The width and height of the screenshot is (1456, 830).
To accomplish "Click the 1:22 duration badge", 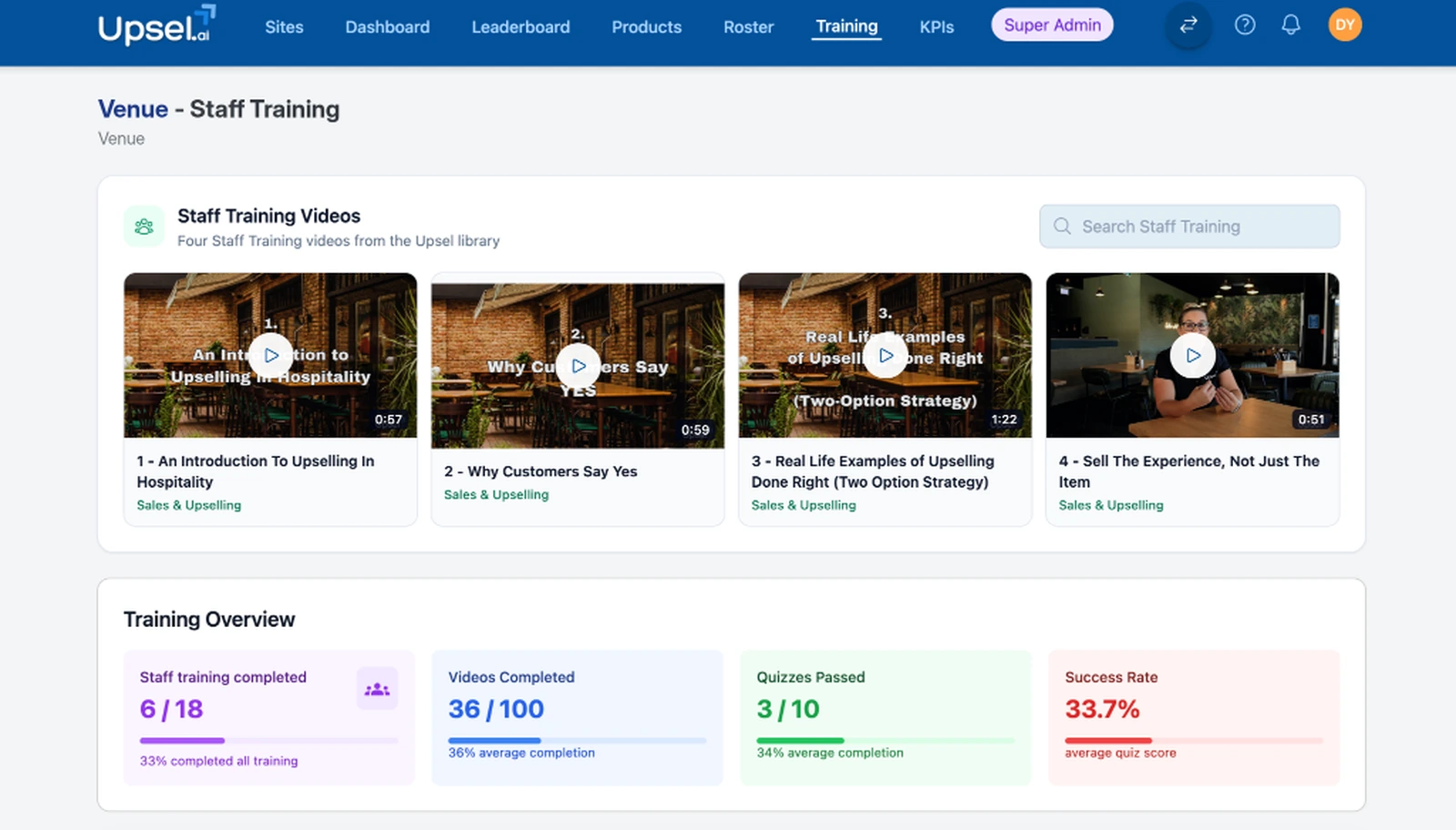I will 1004,420.
